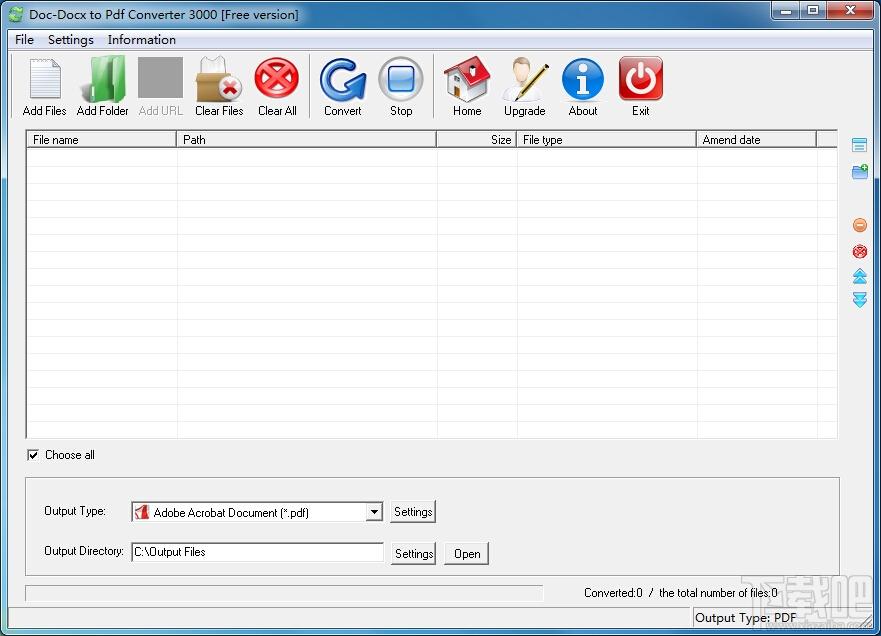Click the 'Converted:0' status text
This screenshot has width=881, height=636.
click(x=613, y=593)
